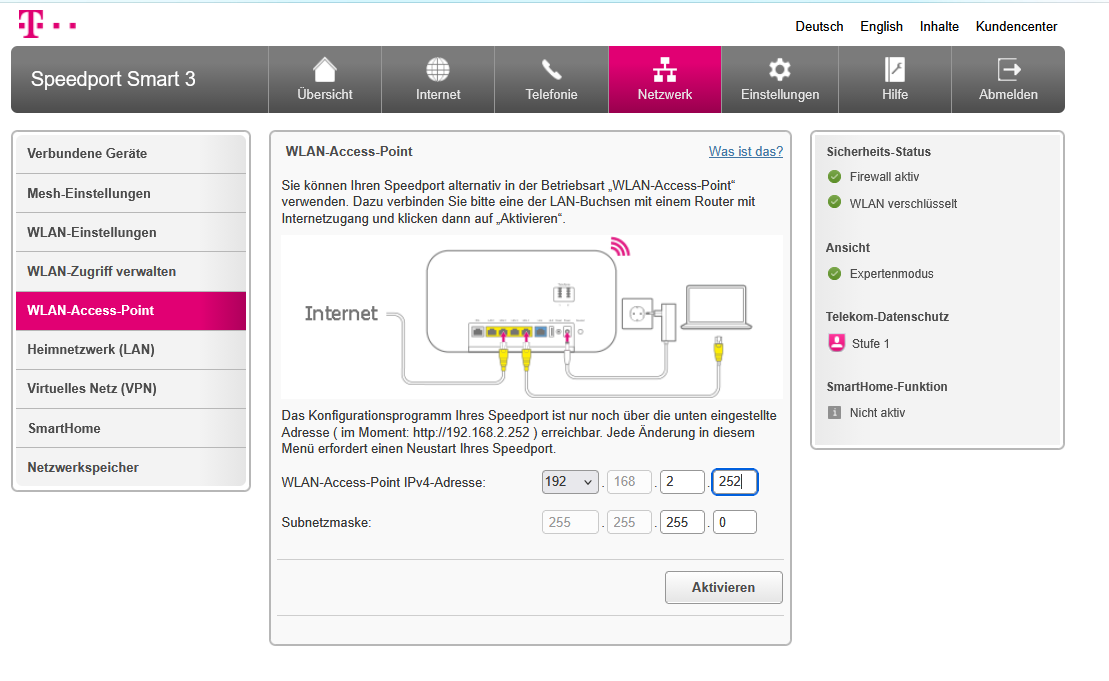Open SmartHome in sidebar

tap(131, 428)
